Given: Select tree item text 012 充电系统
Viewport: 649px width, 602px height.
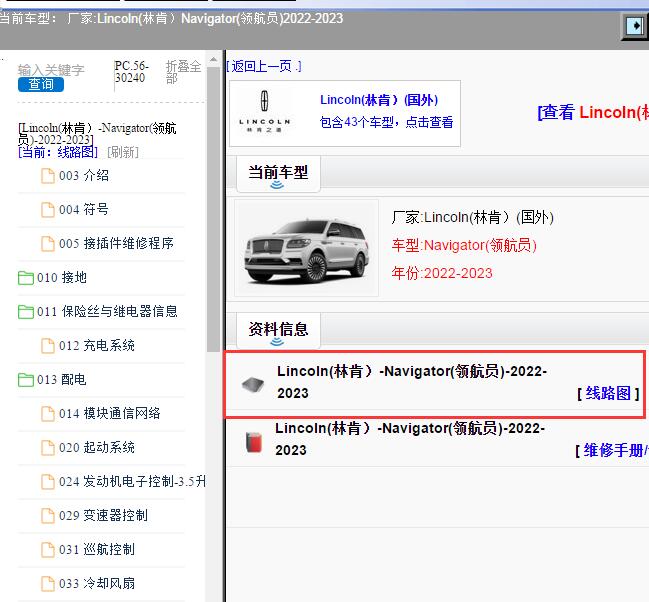Looking at the screenshot, I should tap(97, 345).
